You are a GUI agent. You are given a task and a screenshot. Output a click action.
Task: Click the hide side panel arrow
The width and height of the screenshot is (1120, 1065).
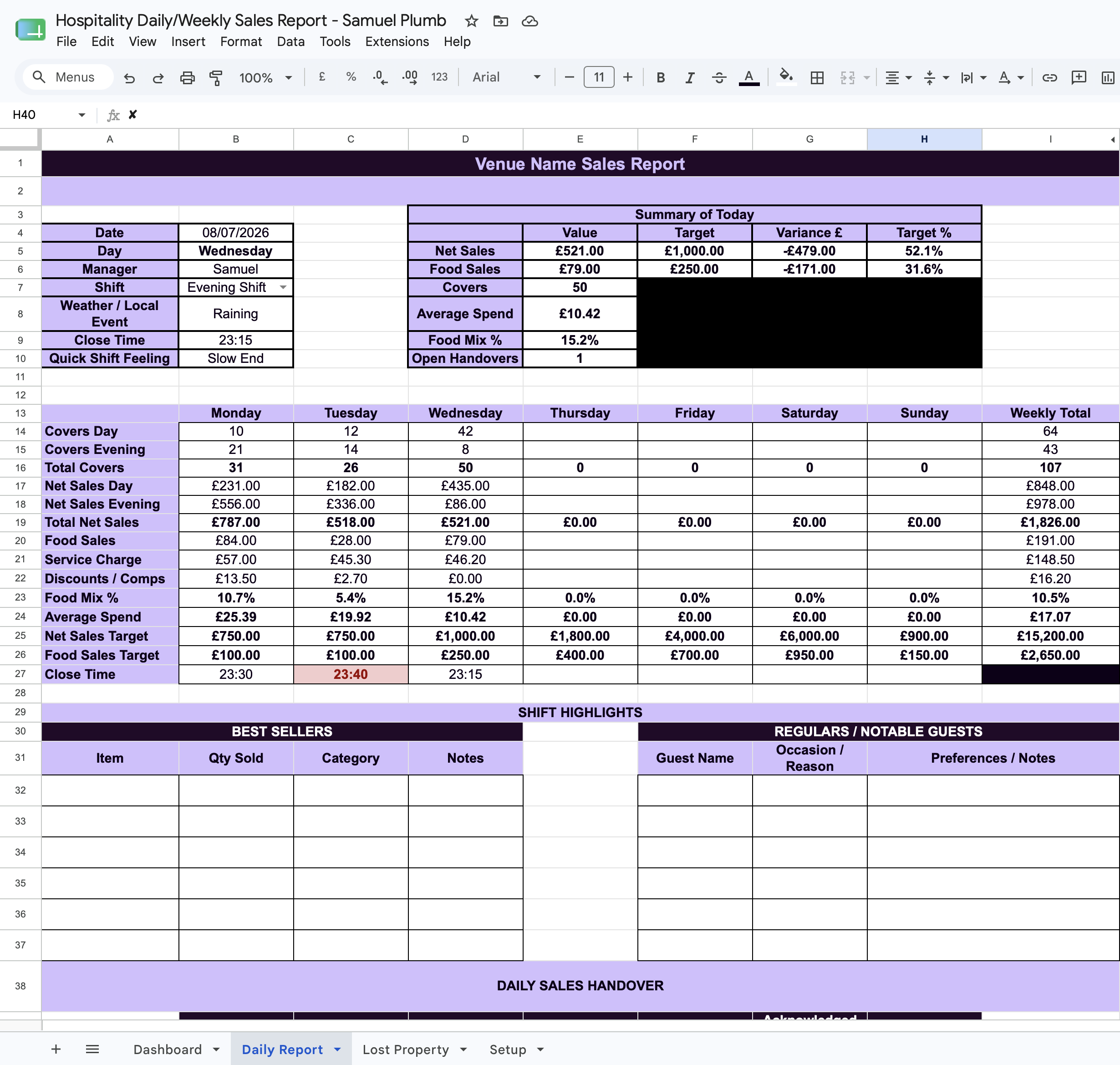1112,140
